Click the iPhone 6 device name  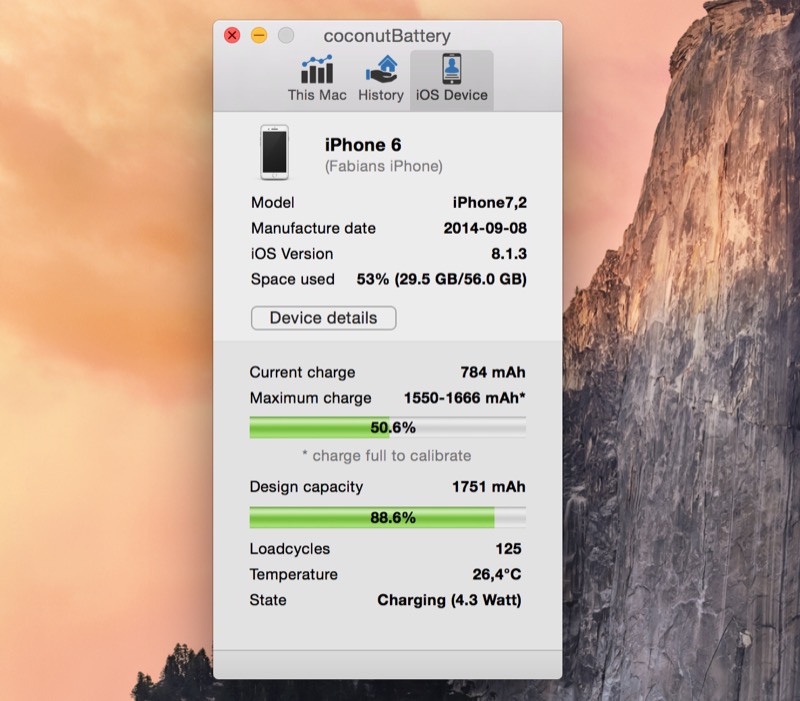click(x=363, y=145)
